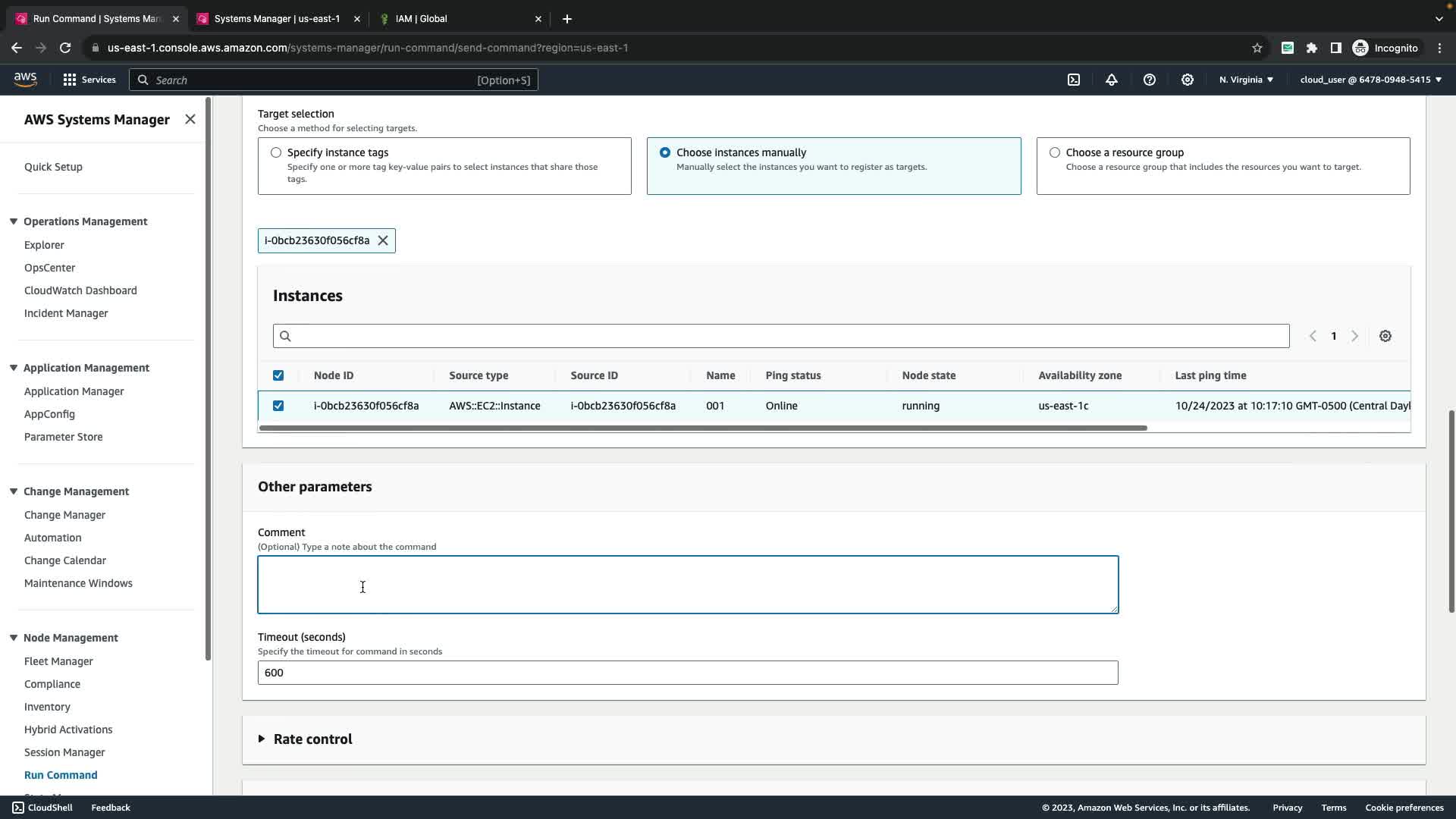Open the Instances table preferences gear
The height and width of the screenshot is (819, 1456).
(x=1385, y=336)
